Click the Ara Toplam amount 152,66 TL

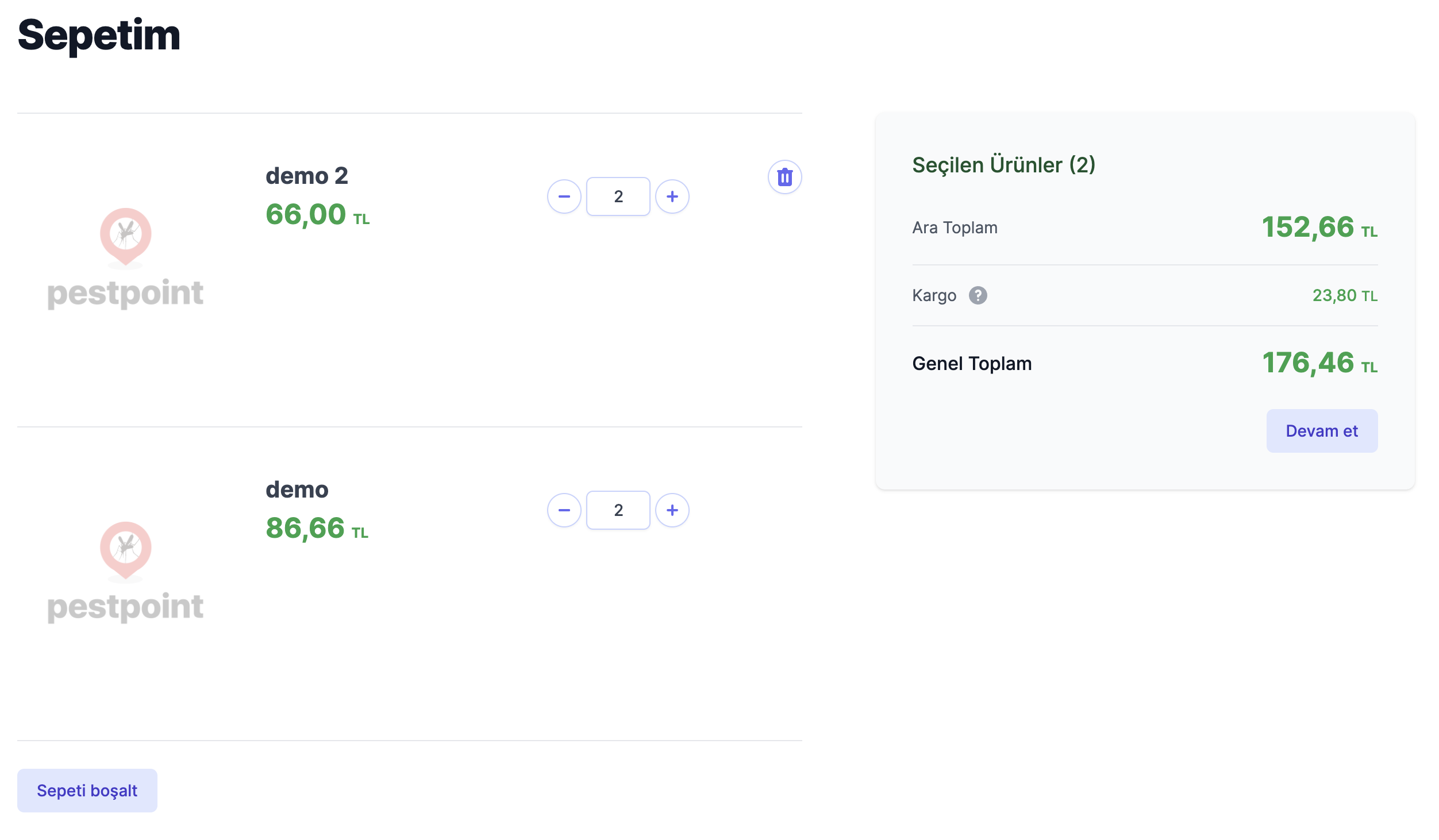1319,228
